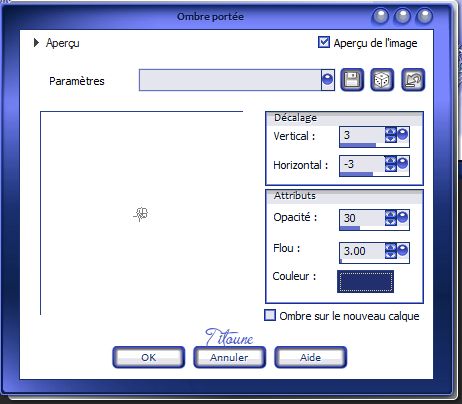Open the Couleur shadow color swatch
This screenshot has height=404, width=462.
point(365,282)
